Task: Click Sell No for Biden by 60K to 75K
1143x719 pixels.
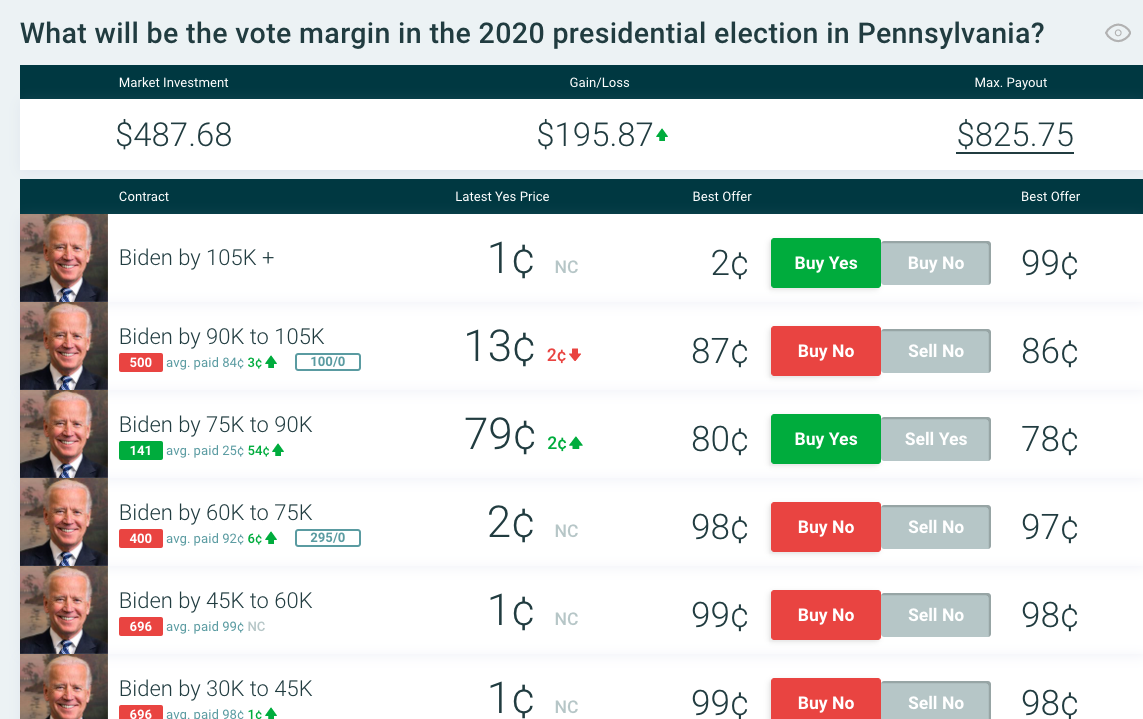Action: 936,527
